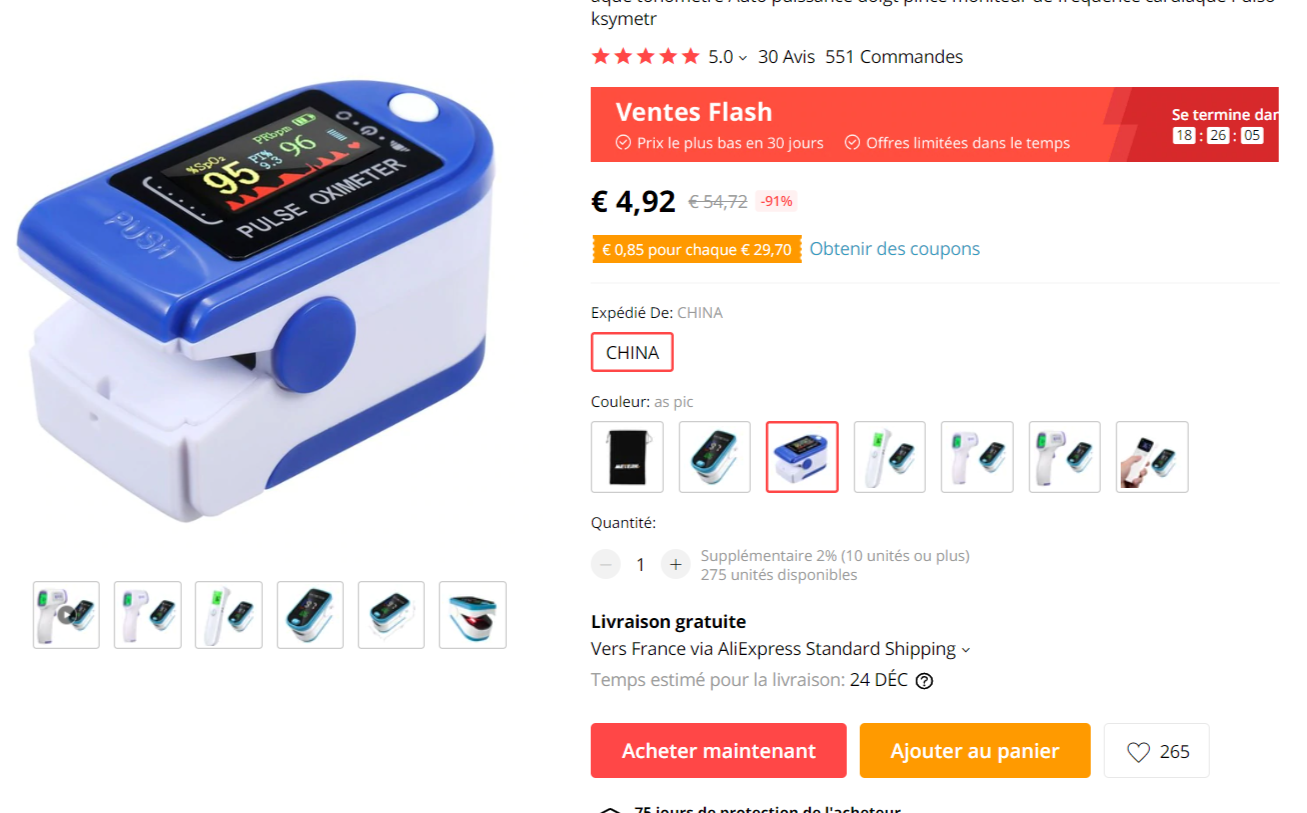1307x813 pixels.
Task: Choose the white thermometer with oximeter option
Action: pos(889,457)
